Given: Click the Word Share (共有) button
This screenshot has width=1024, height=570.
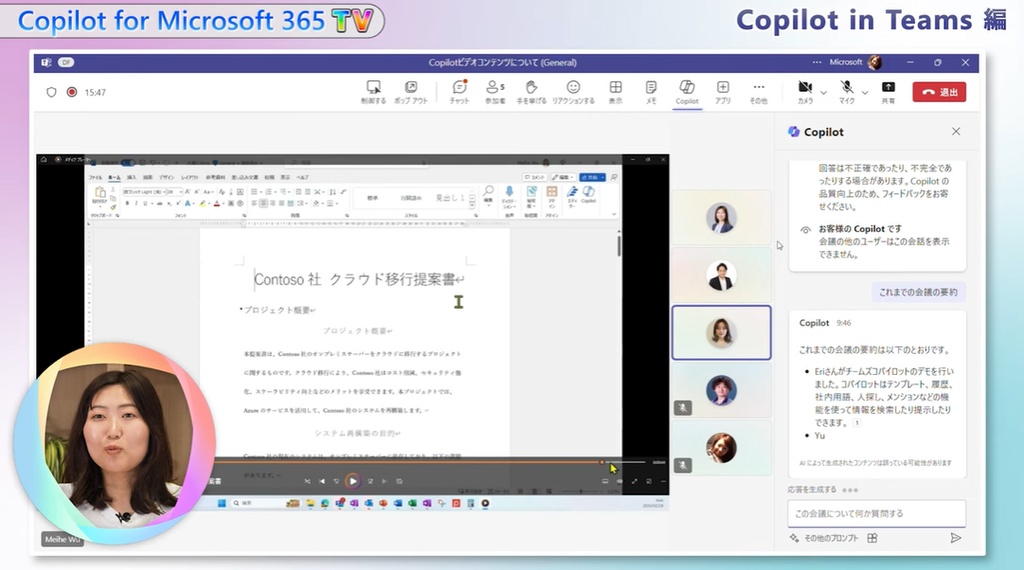Looking at the screenshot, I should pos(592,178).
